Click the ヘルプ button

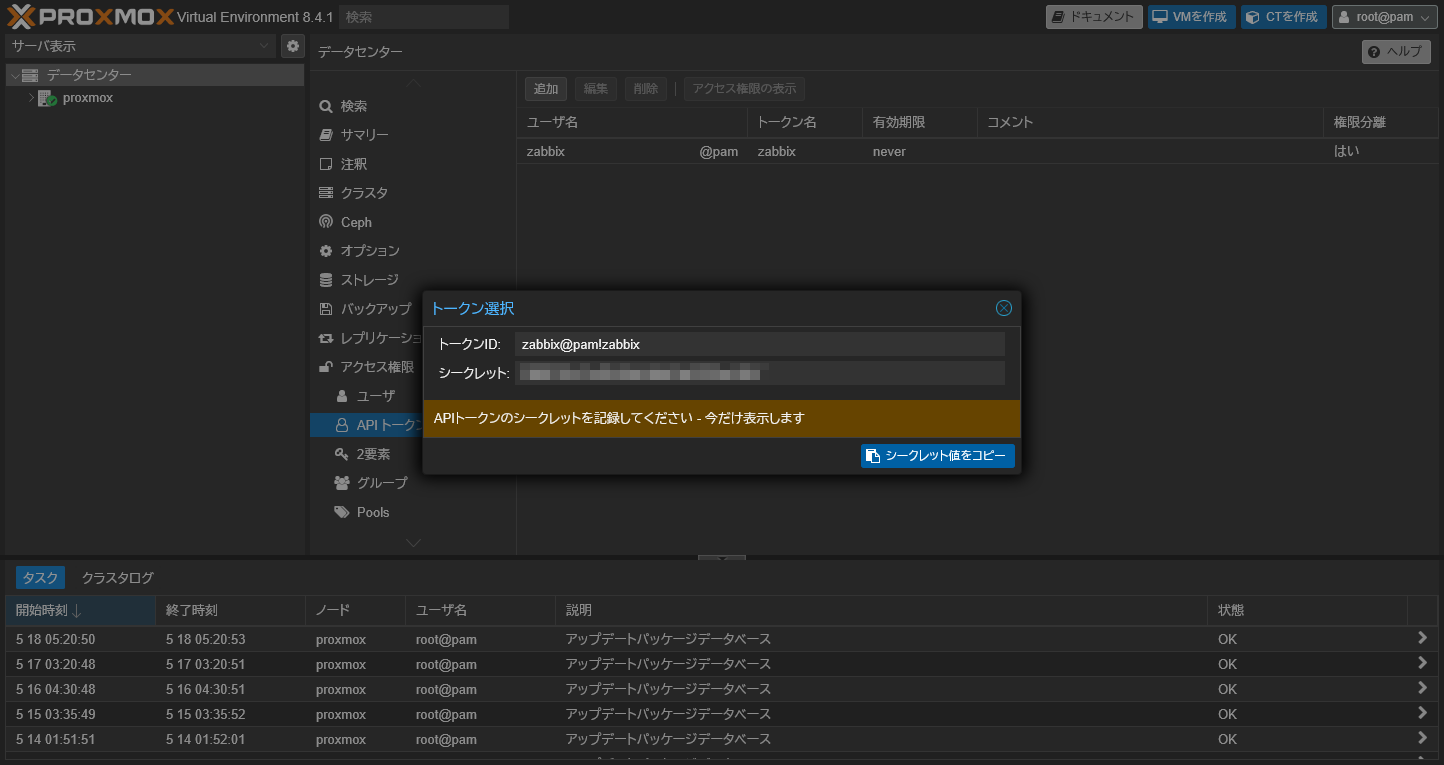pyautogui.click(x=1396, y=52)
